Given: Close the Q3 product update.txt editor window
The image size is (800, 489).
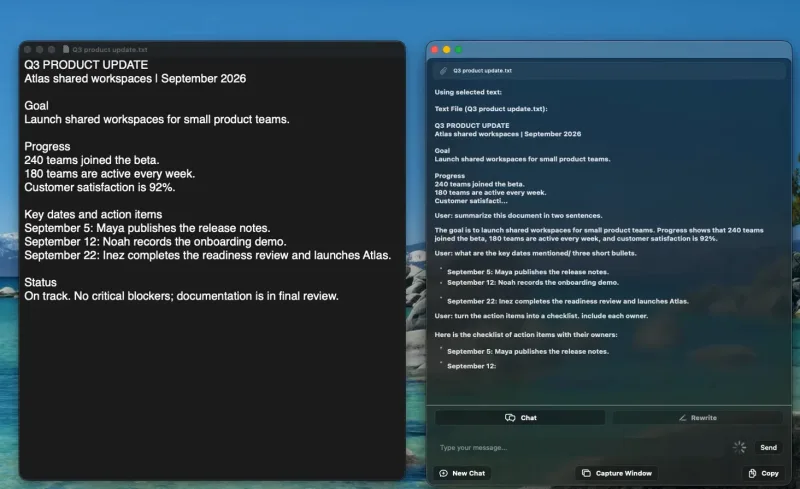Looking at the screenshot, I should (x=28, y=50).
